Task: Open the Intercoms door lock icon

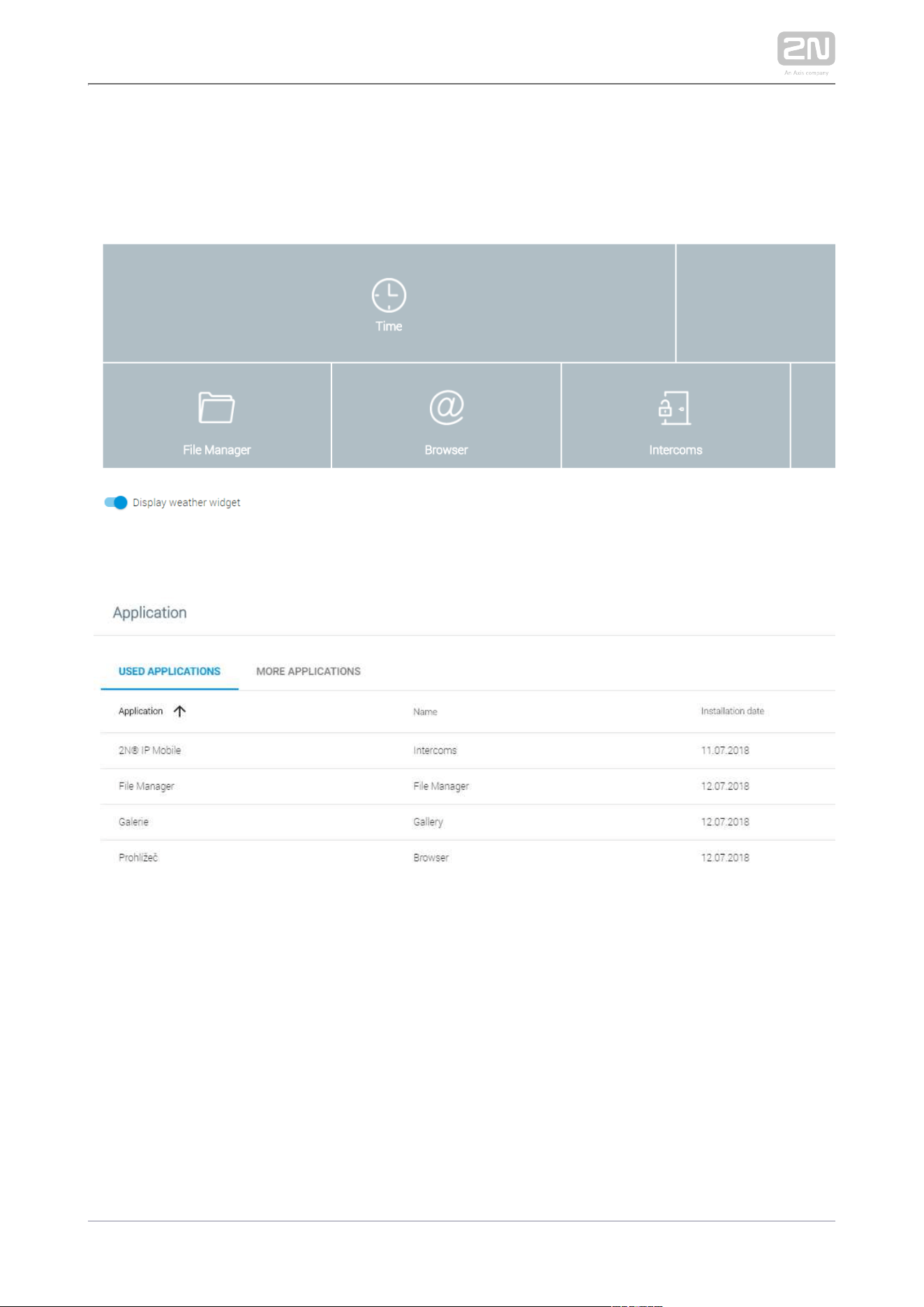Action: 674,408
